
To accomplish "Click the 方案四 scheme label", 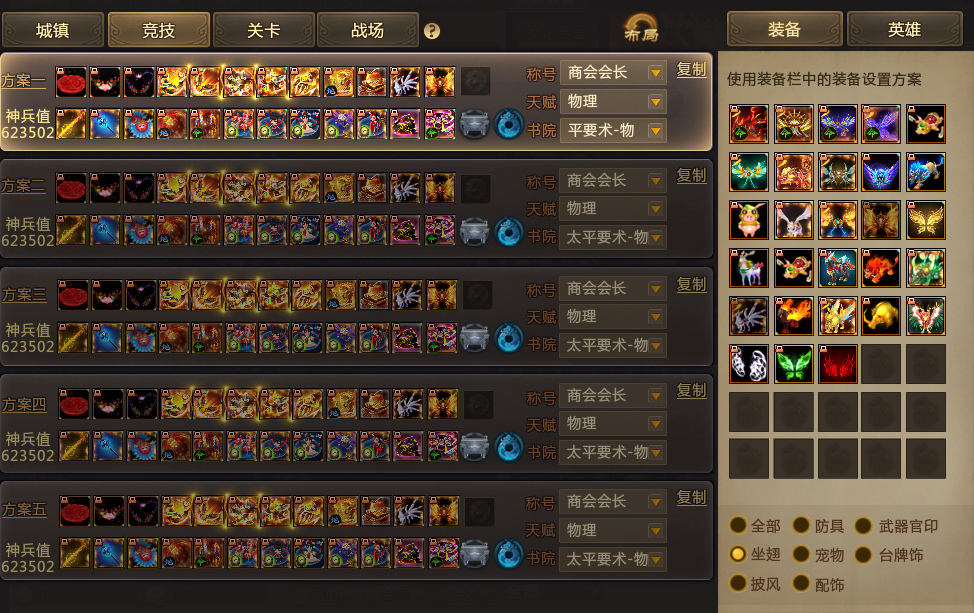I will click(24, 405).
